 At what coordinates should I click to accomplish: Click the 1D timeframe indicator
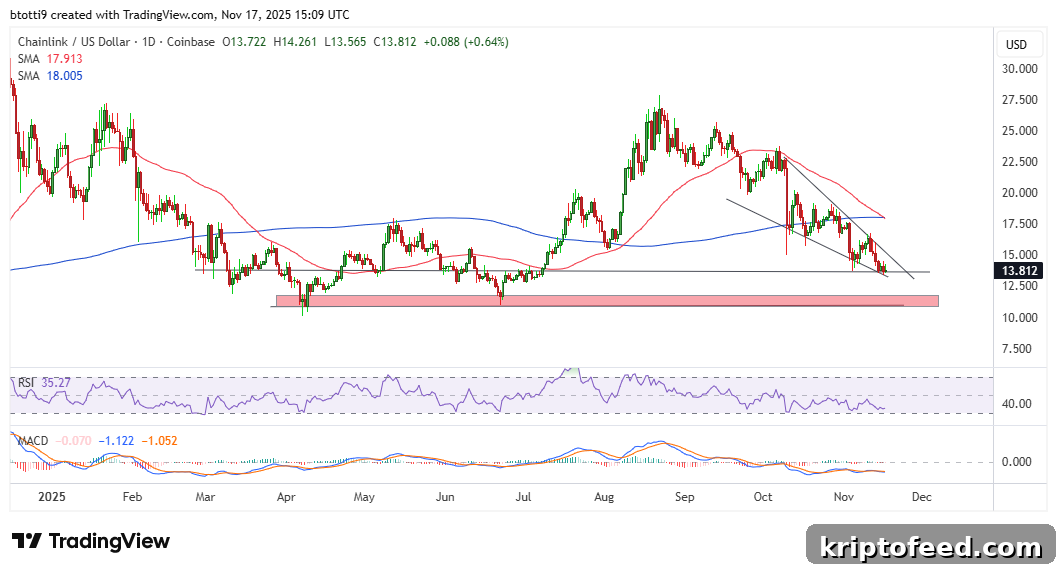(x=149, y=42)
